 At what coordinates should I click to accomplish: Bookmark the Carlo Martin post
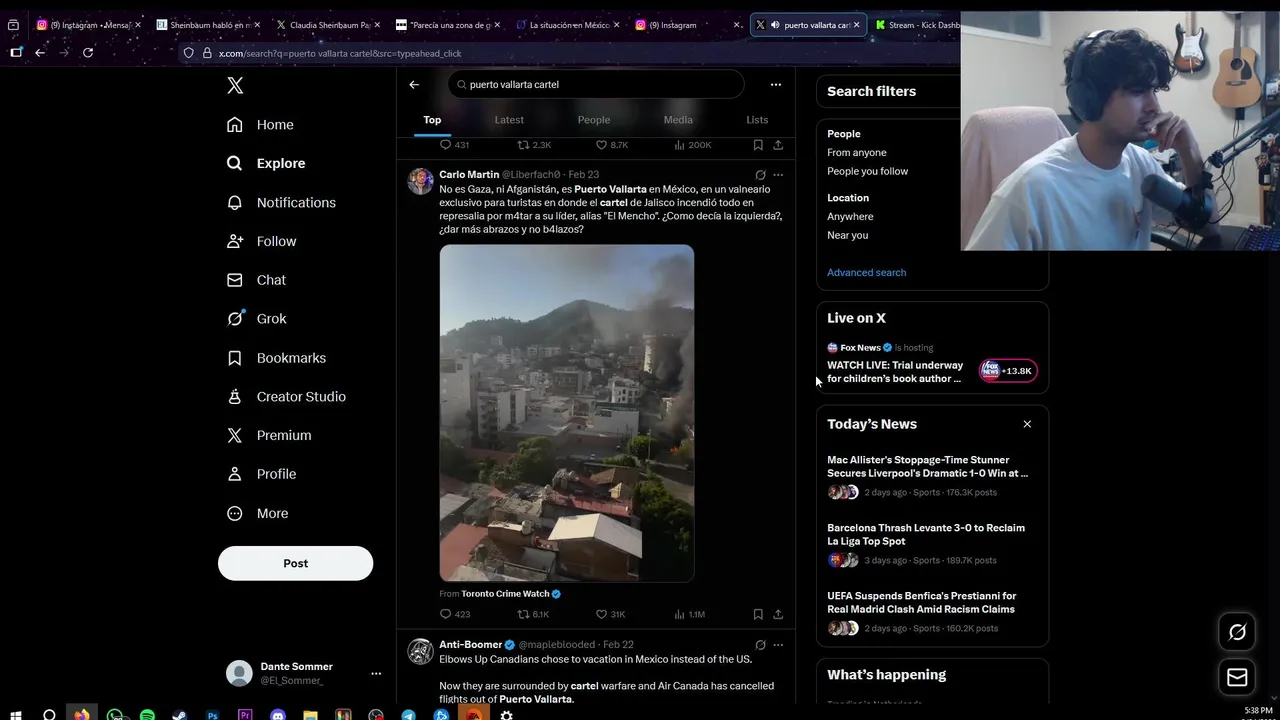[x=758, y=614]
